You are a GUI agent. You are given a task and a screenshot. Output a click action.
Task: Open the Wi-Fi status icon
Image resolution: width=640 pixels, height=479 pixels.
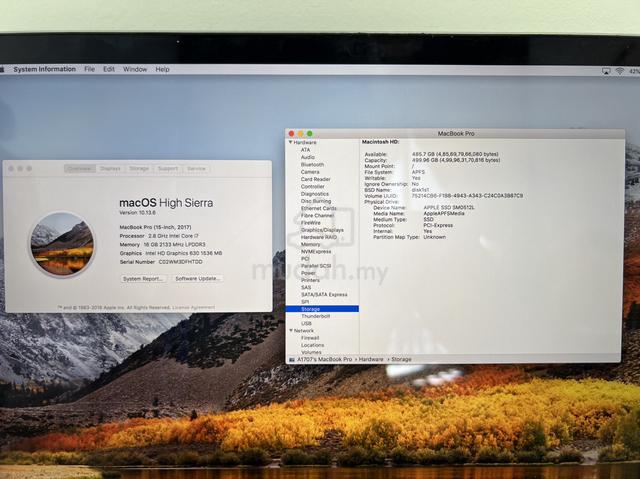[620, 71]
